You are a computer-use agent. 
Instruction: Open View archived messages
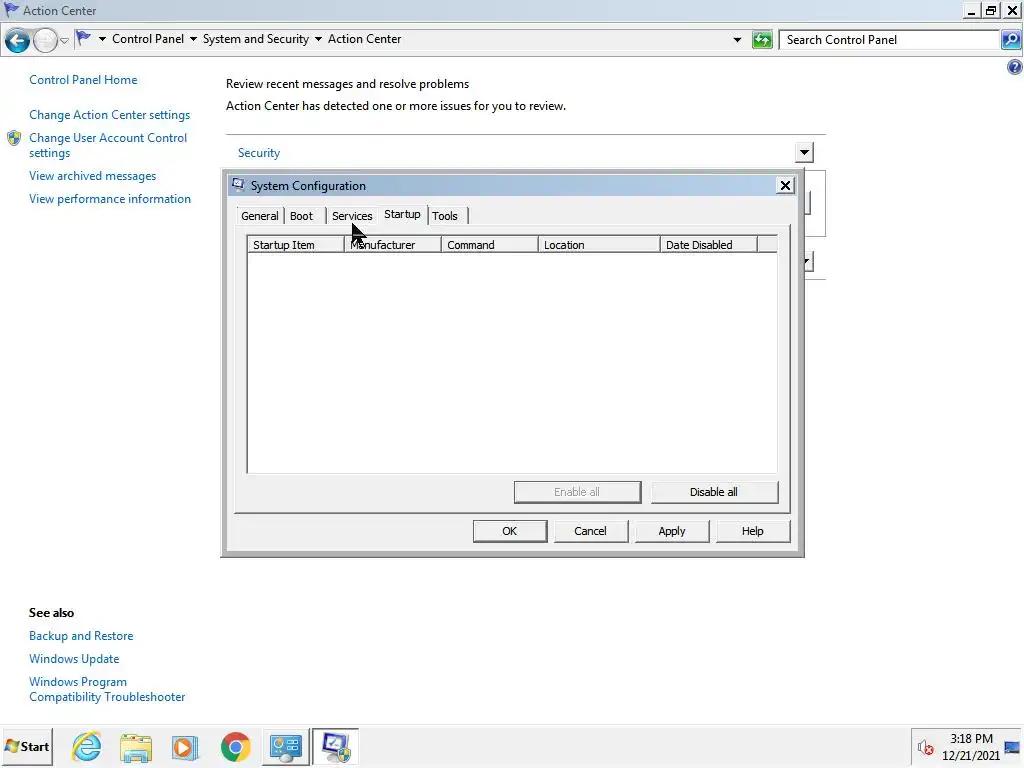pos(93,176)
